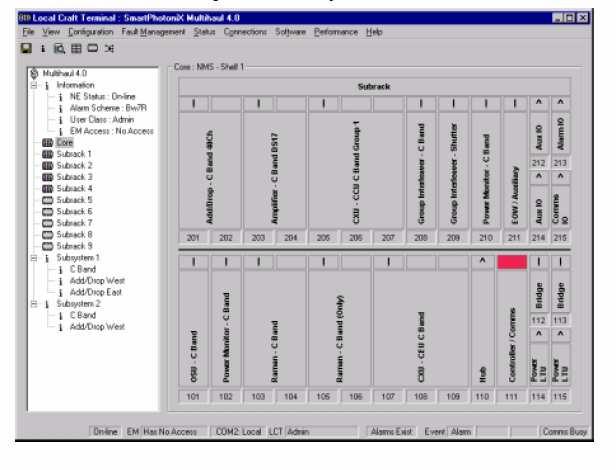Collapse the Information tree node
The image size is (616, 470).
34,85
